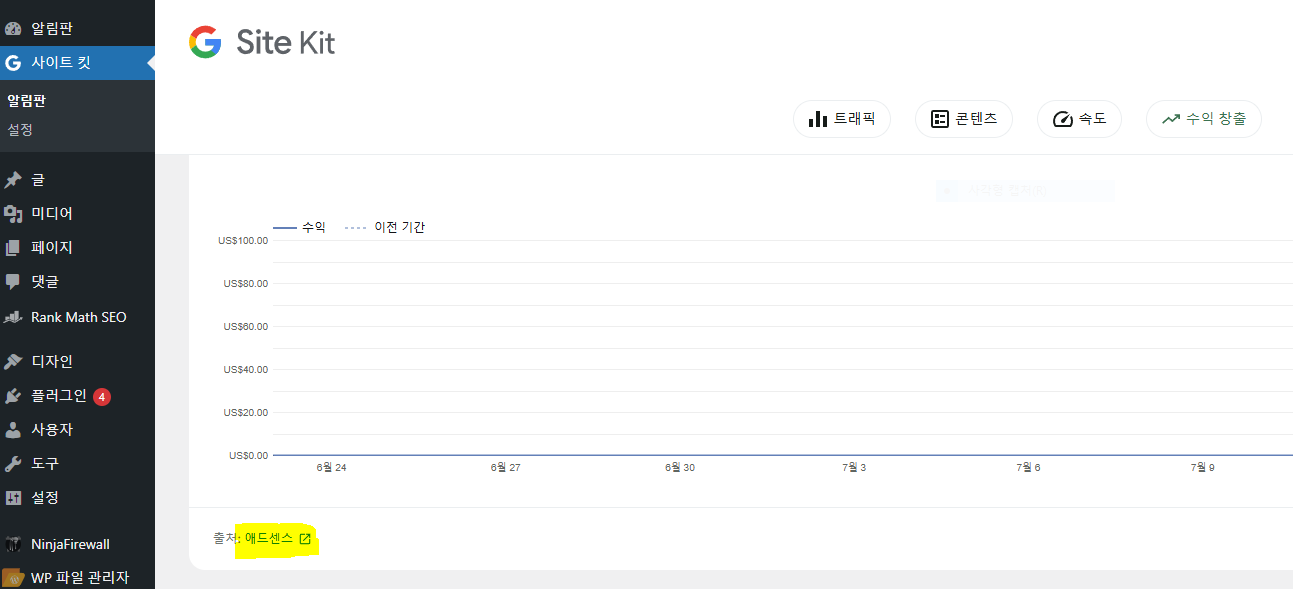Jump to the 속도 section
Viewport: 1293px width, 589px height.
coord(1079,119)
